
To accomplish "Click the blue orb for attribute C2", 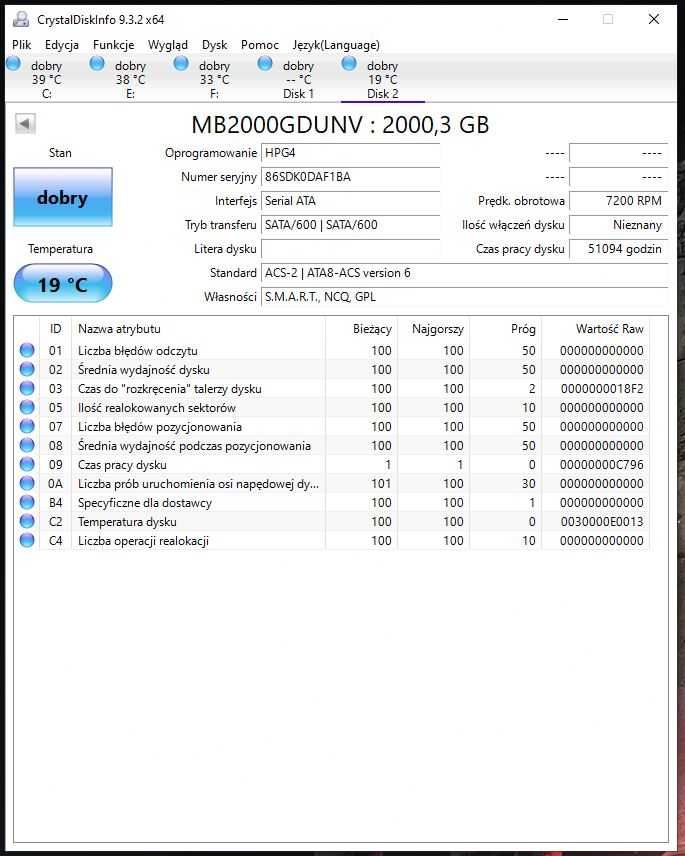I will coord(27,521).
